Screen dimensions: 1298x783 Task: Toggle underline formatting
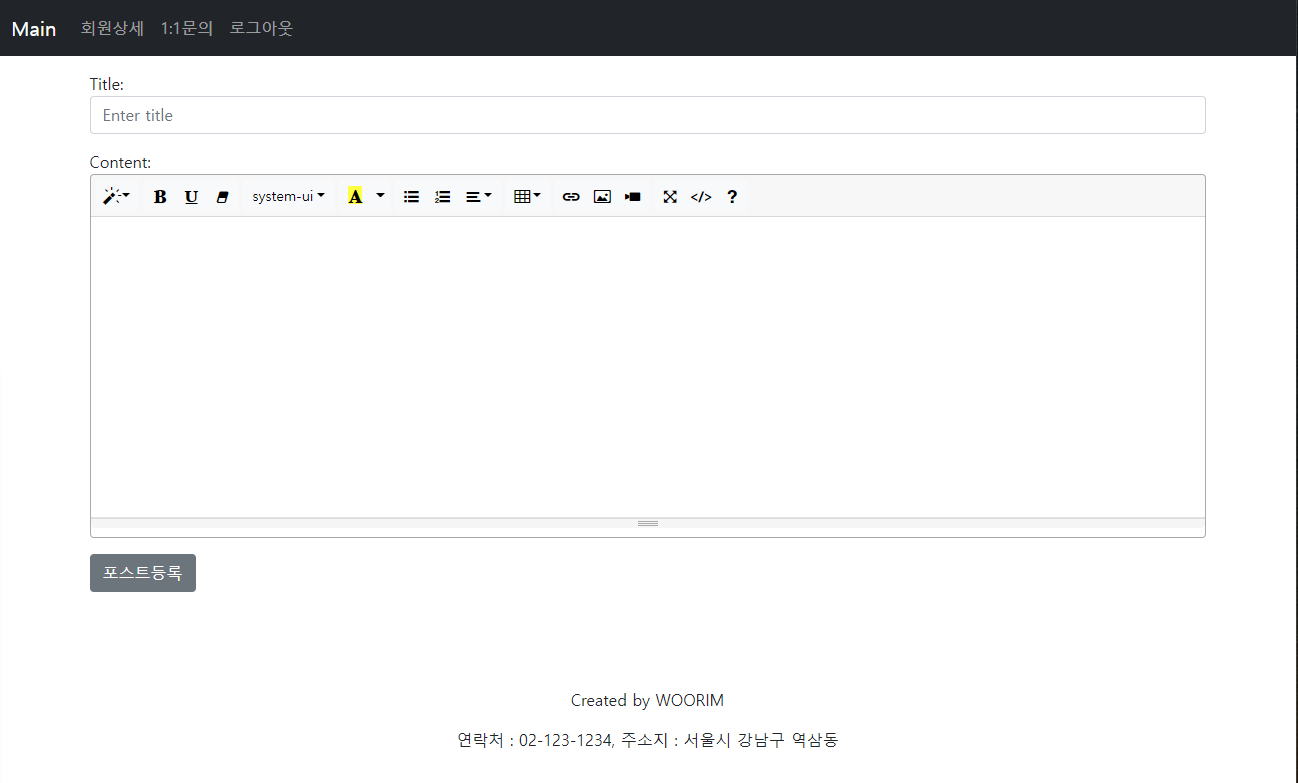(x=191, y=196)
